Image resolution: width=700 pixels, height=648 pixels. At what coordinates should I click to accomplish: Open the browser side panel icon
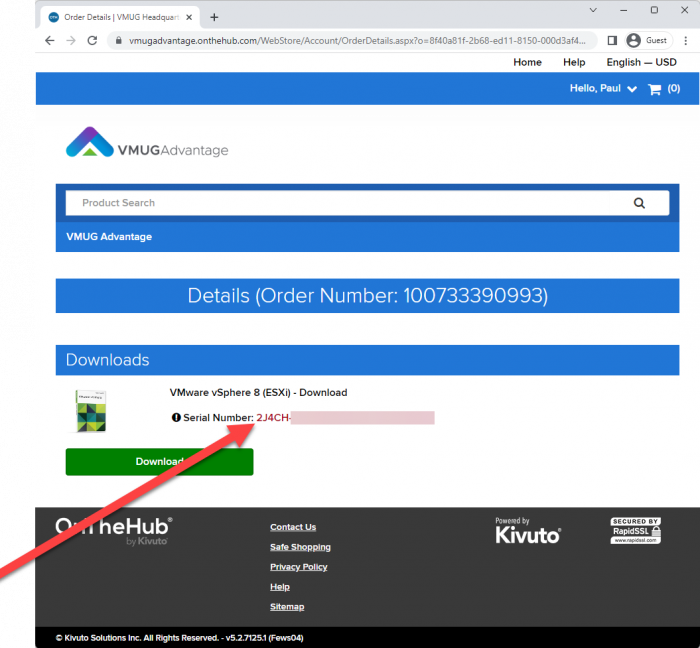click(612, 41)
